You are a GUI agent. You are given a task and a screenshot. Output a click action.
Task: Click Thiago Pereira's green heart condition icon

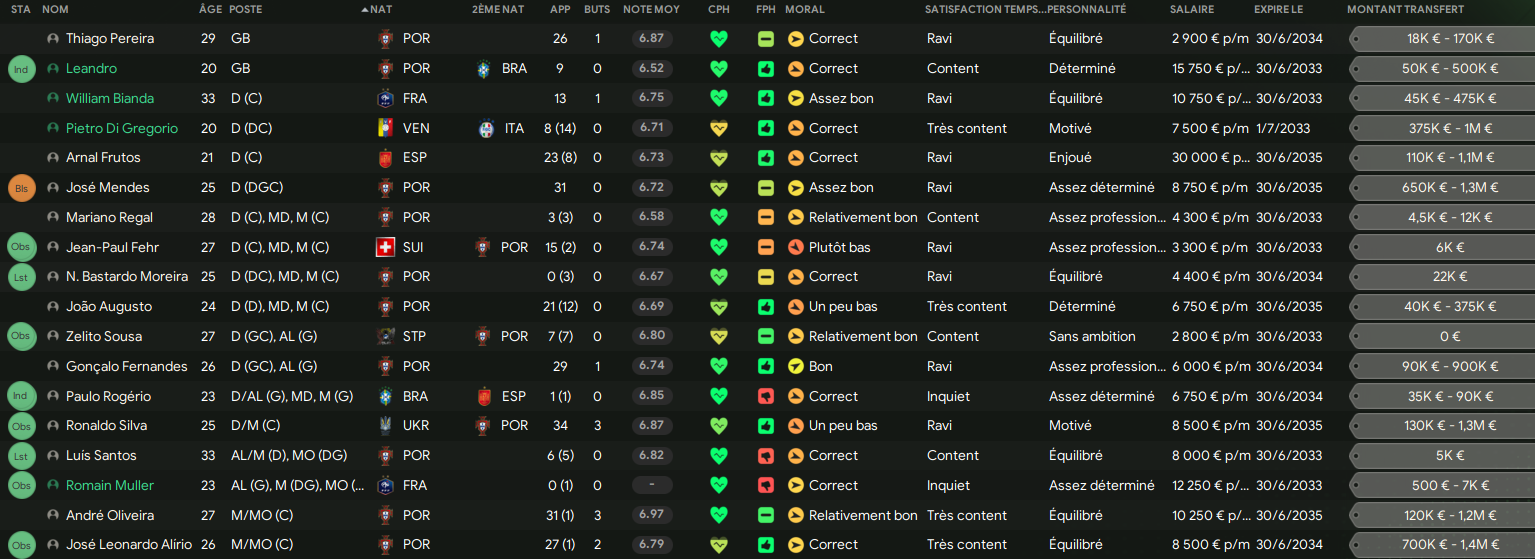pyautogui.click(x=718, y=39)
